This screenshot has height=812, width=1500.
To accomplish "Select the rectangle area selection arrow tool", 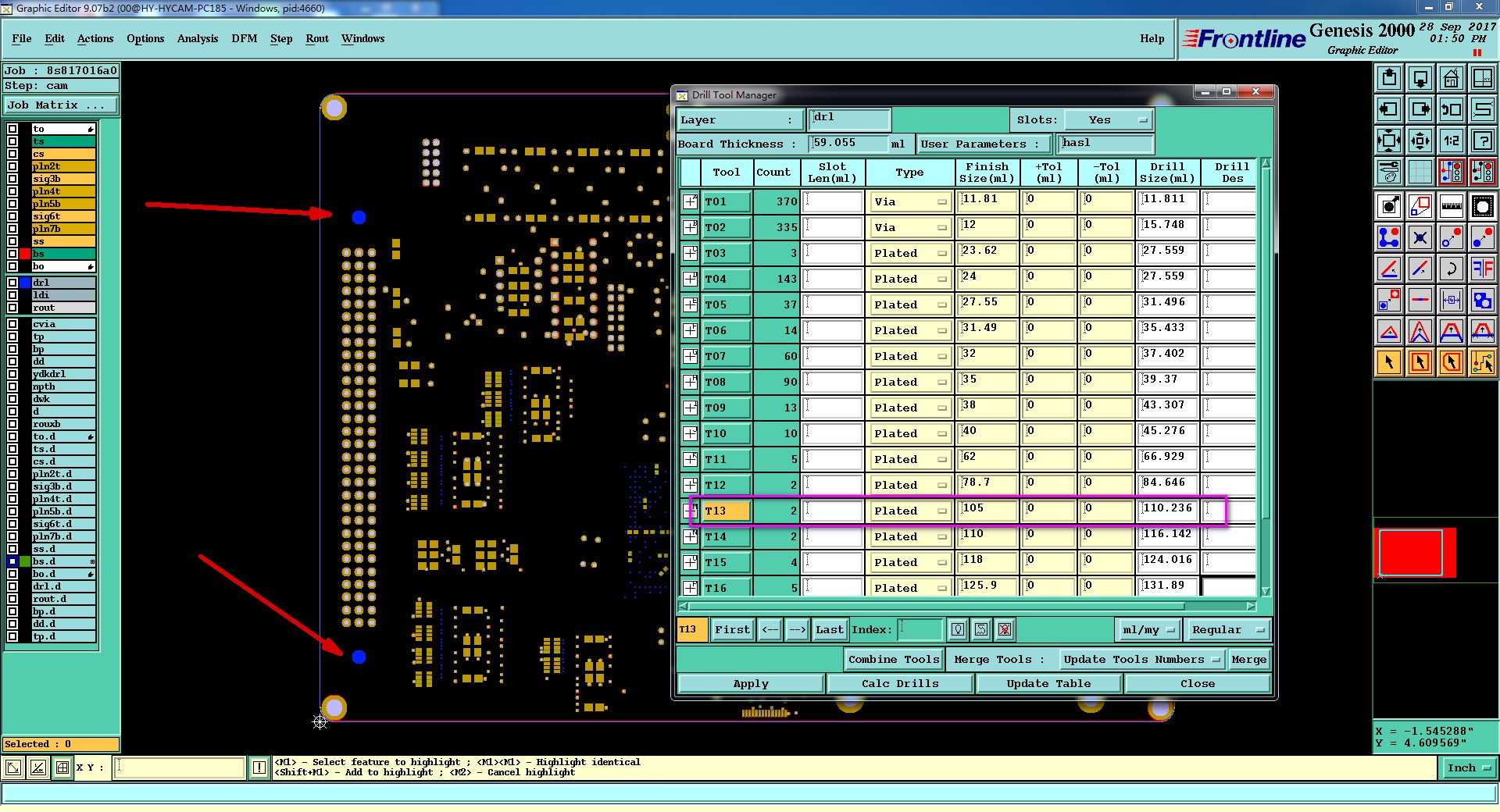I will [1420, 362].
